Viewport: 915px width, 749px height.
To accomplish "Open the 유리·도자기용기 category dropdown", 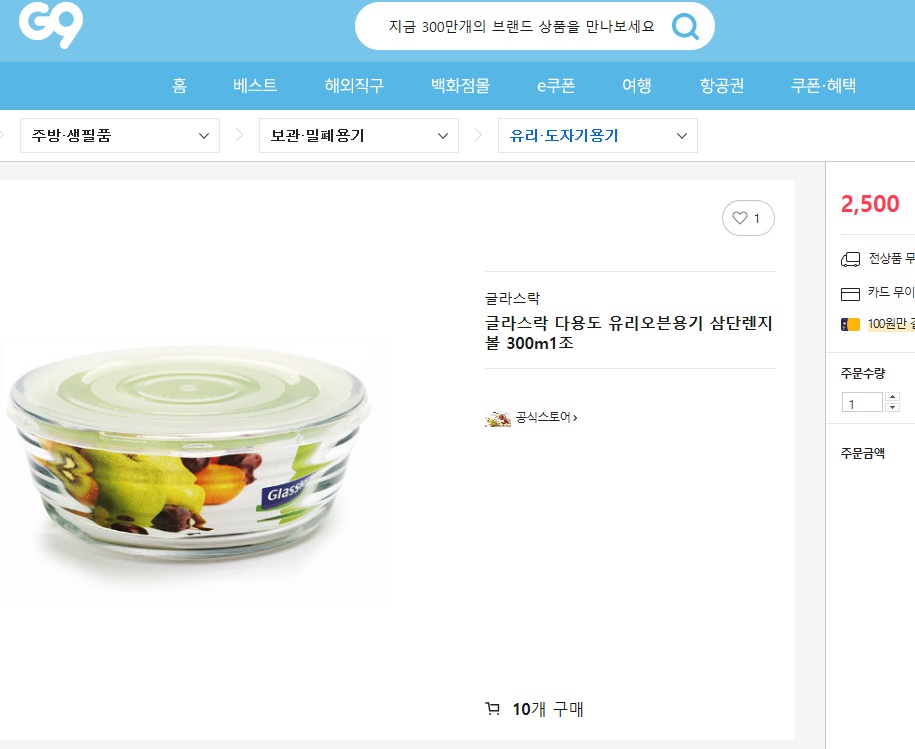I will (598, 135).
